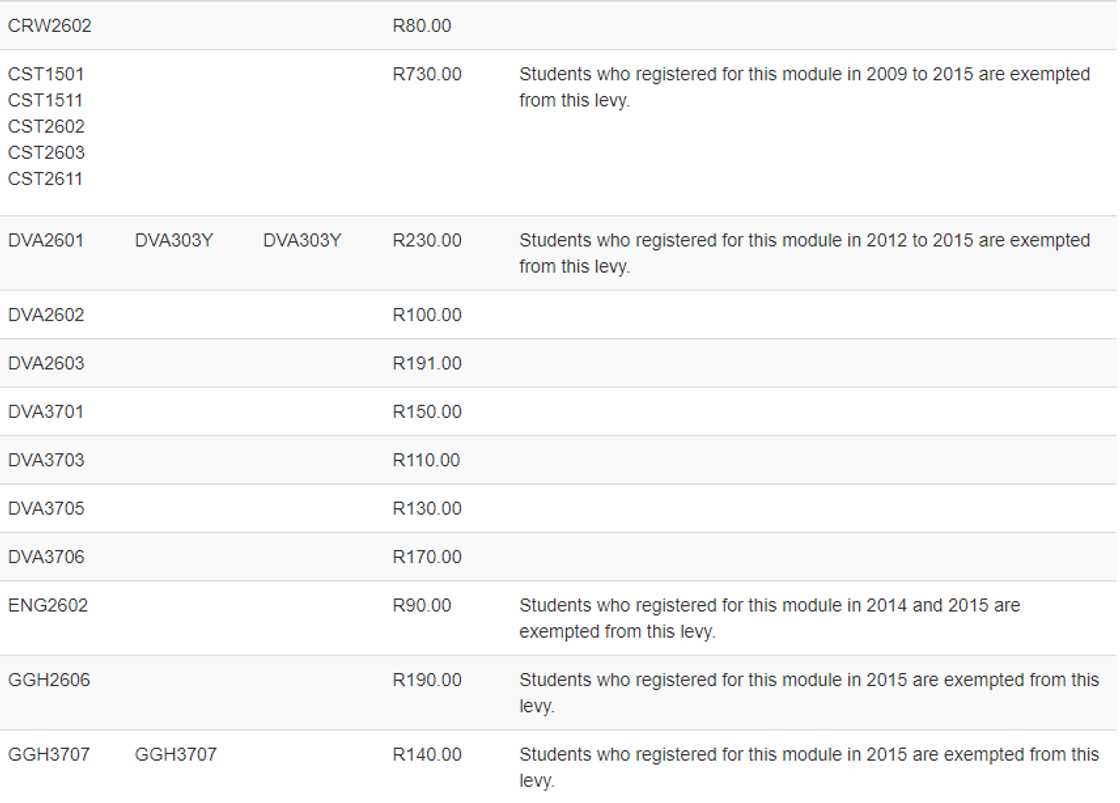Click the ENG2602 module code
Viewport: 1120px width, 803px height.
[48, 605]
